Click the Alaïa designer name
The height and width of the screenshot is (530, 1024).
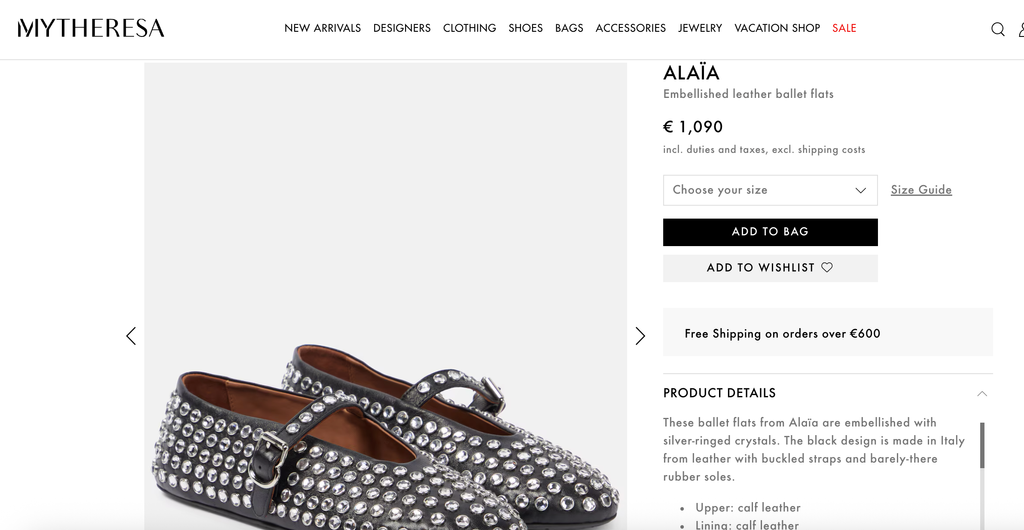click(x=691, y=73)
